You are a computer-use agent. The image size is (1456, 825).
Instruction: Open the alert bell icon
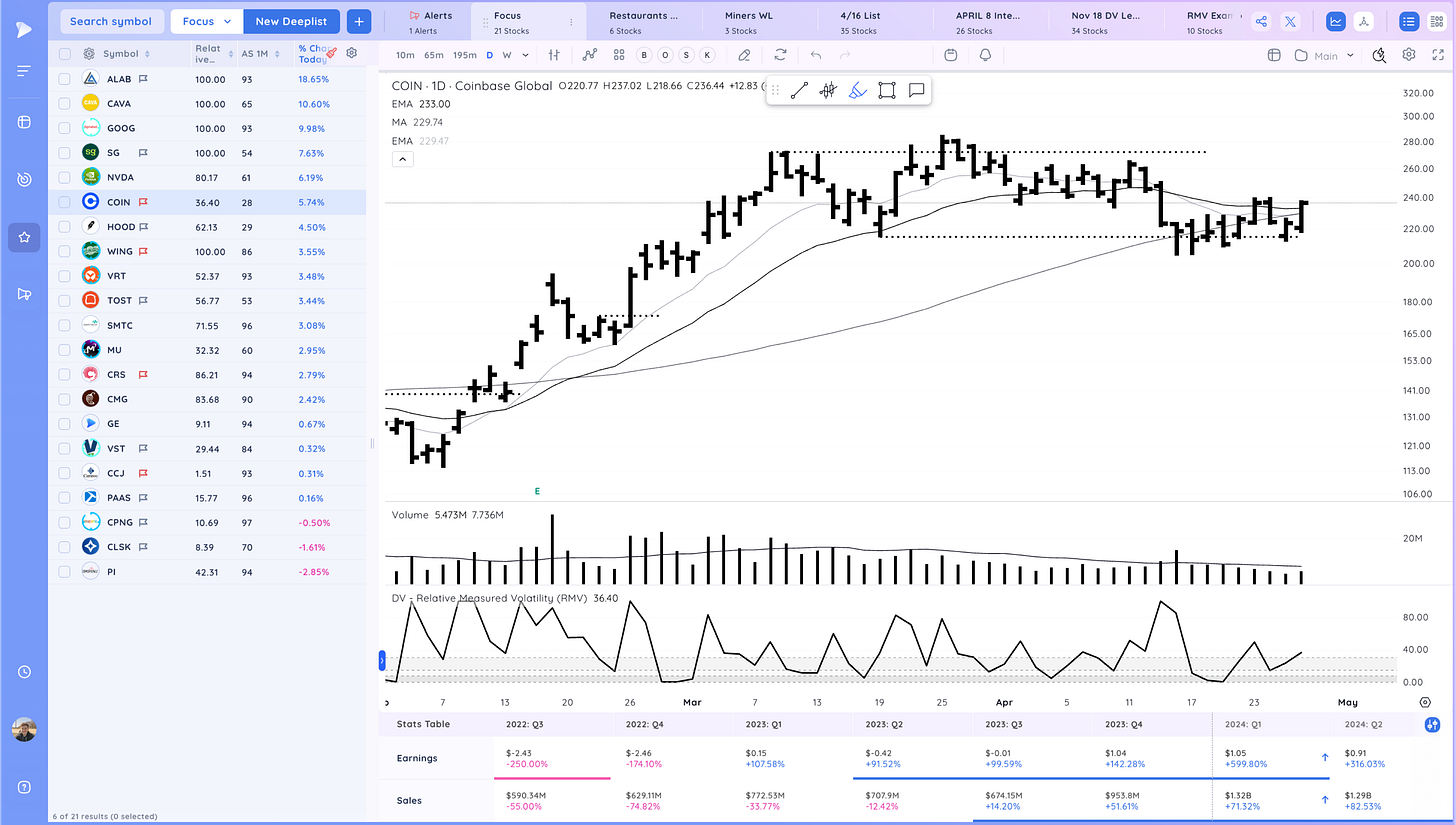986,55
